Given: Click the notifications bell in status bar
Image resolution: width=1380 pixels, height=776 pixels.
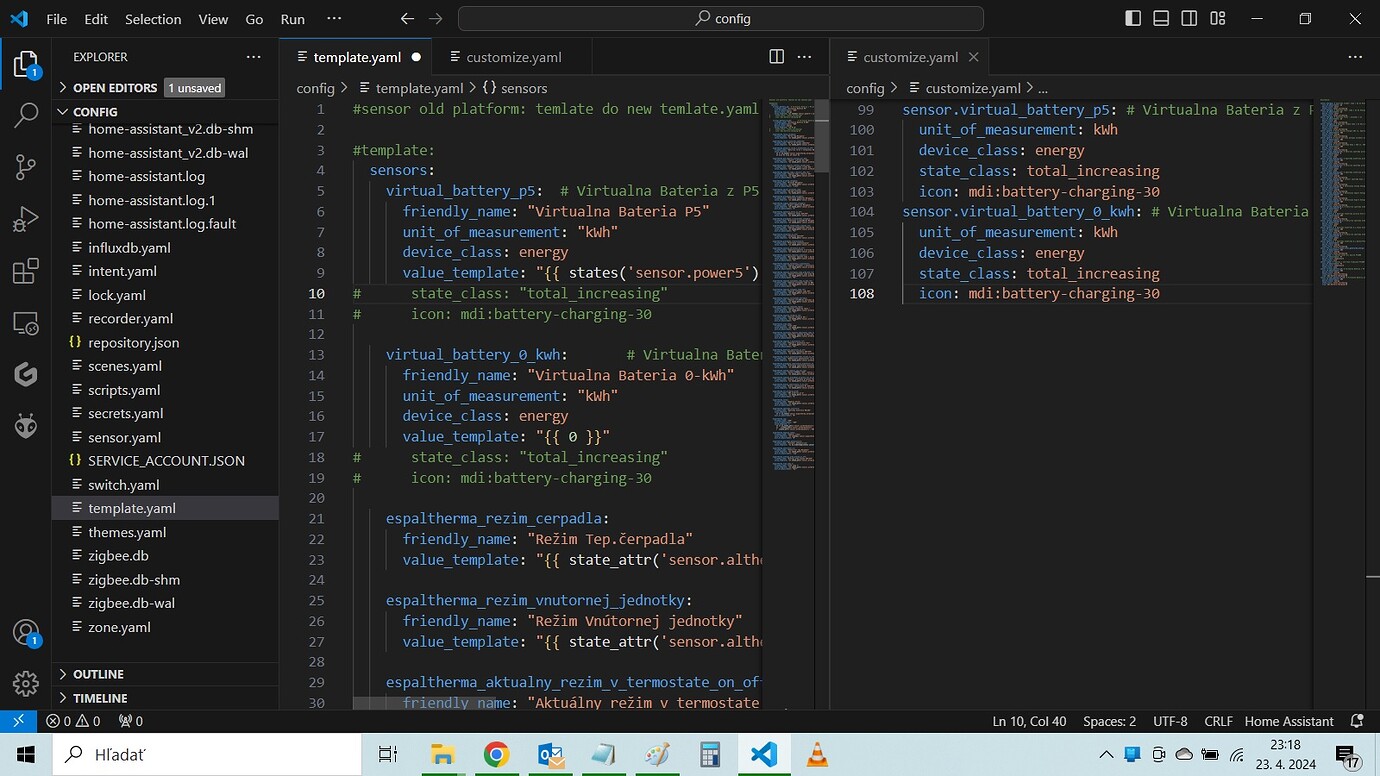Looking at the screenshot, I should 1357,721.
